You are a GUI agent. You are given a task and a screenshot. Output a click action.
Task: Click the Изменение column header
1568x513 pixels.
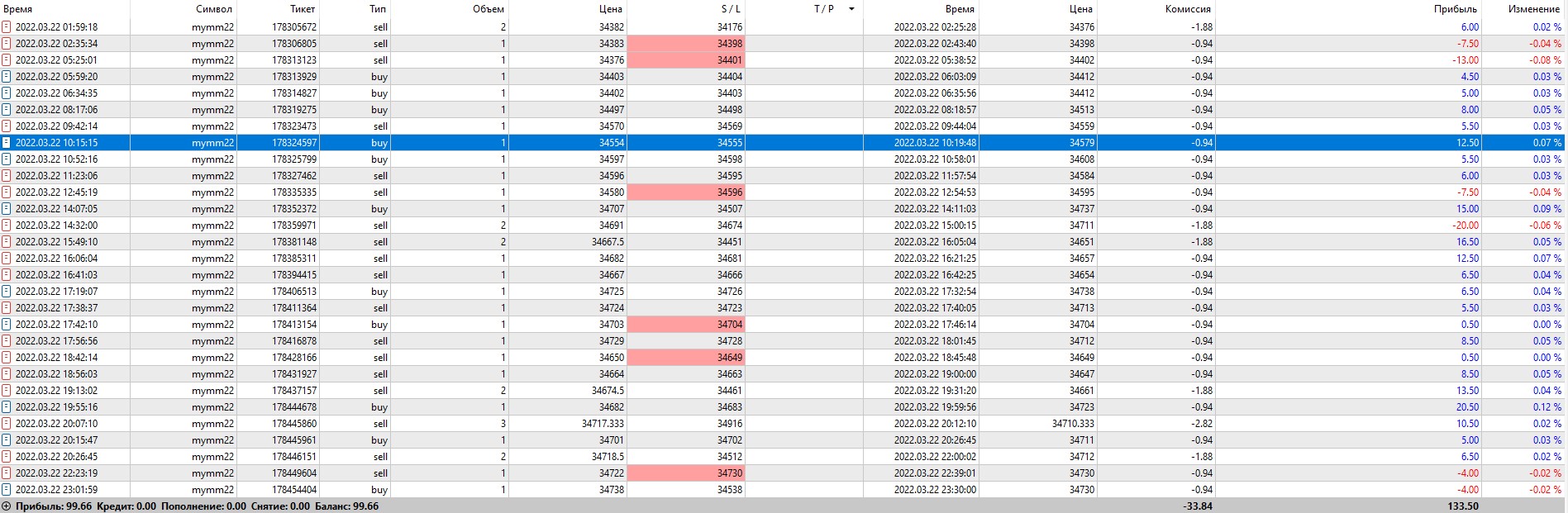coord(1533,9)
